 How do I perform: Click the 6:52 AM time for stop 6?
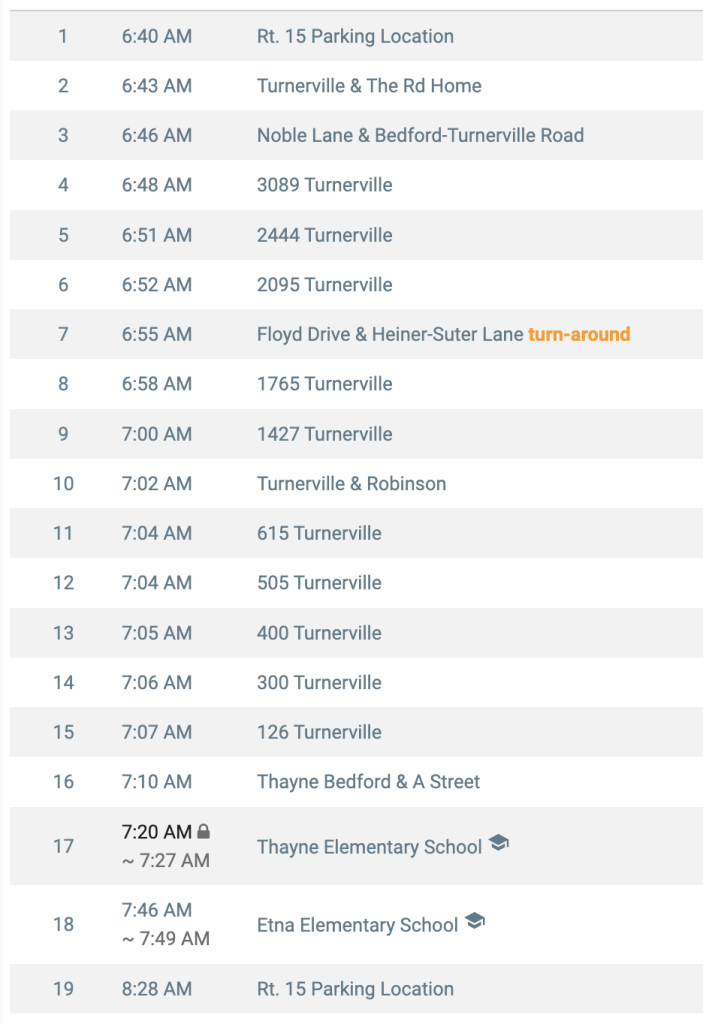coord(157,285)
